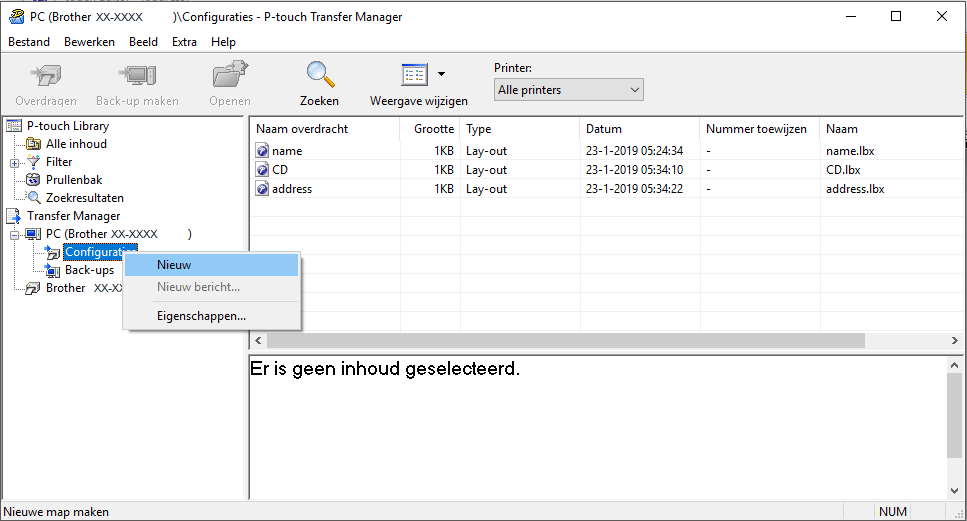The height and width of the screenshot is (521, 967).
Task: Open the Extra menu
Action: pyautogui.click(x=184, y=42)
